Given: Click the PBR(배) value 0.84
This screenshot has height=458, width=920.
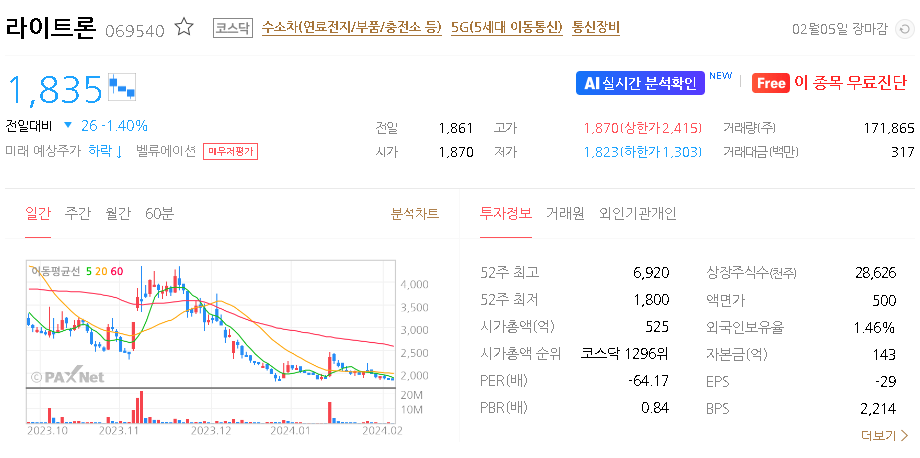Looking at the screenshot, I should coord(655,408).
